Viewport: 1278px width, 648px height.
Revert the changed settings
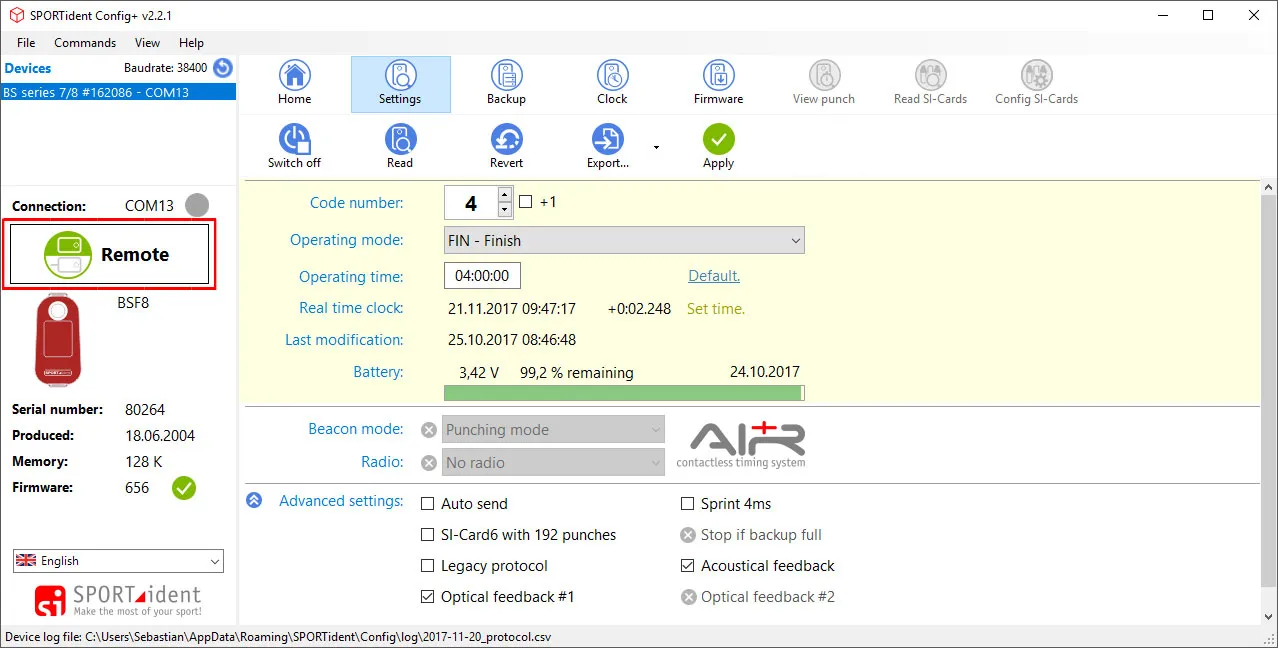506,147
